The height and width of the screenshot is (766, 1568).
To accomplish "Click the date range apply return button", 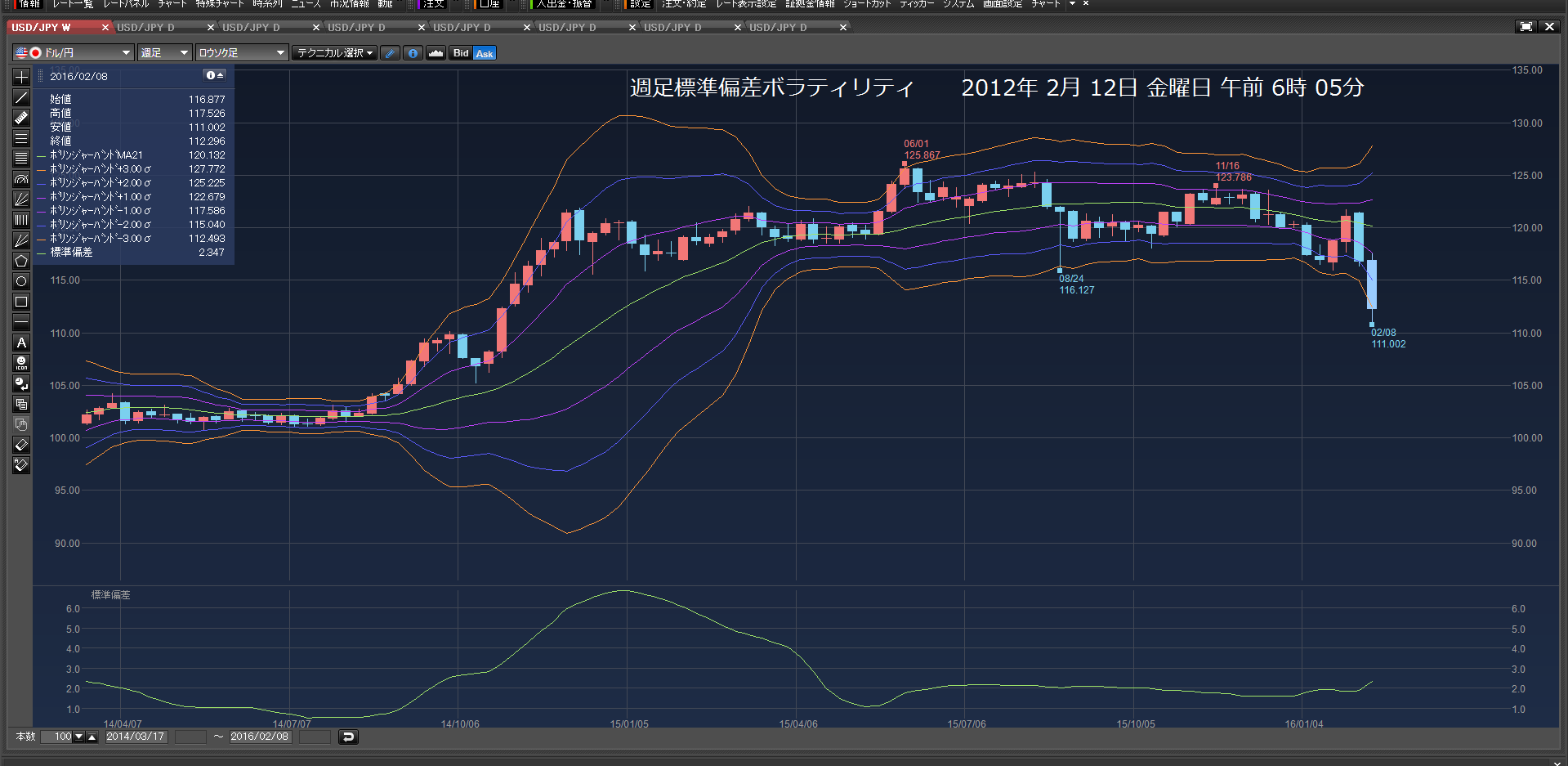I will pyautogui.click(x=348, y=737).
